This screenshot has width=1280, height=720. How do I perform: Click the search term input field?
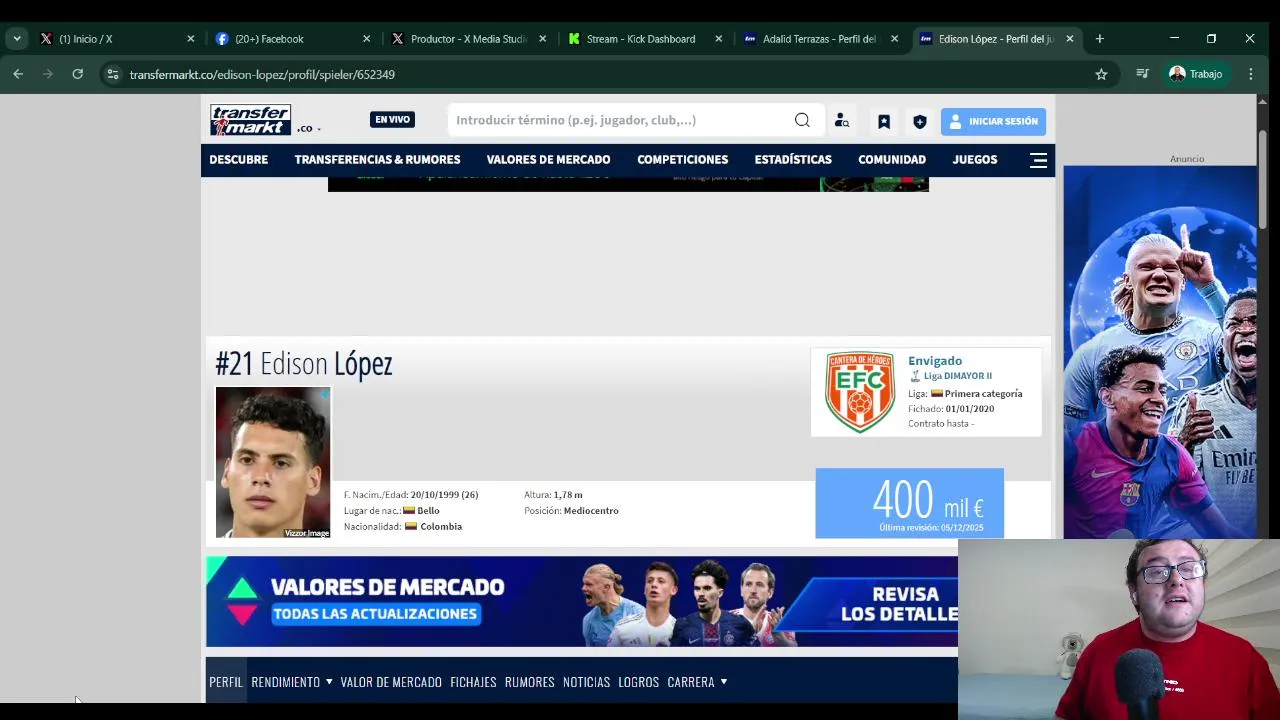620,120
